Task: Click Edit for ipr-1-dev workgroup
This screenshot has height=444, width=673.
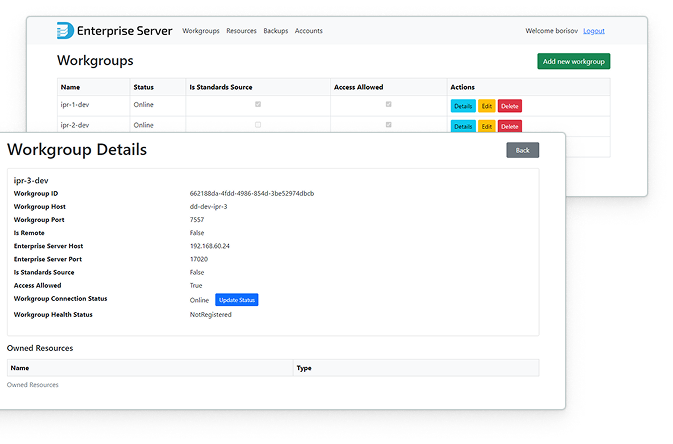Action: click(x=487, y=106)
